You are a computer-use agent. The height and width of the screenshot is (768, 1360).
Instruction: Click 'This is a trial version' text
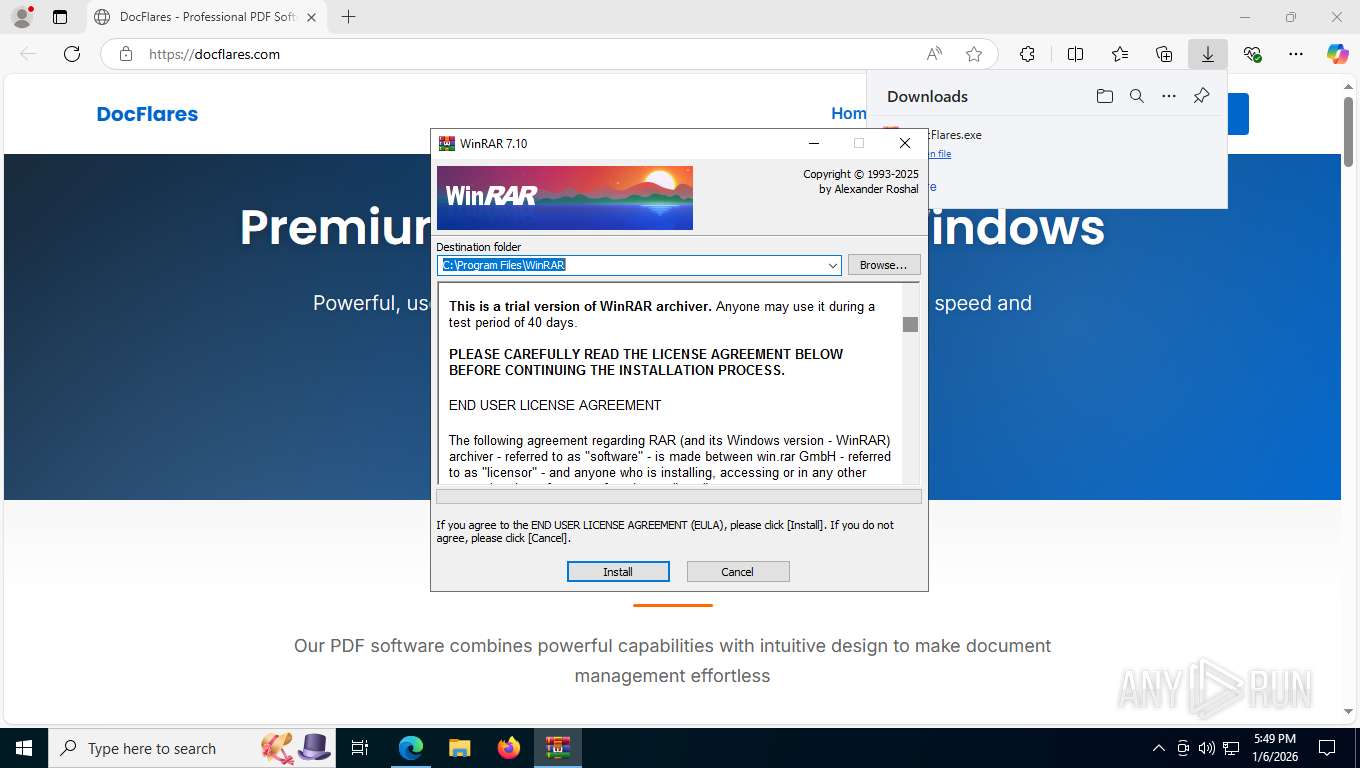[x=581, y=306]
